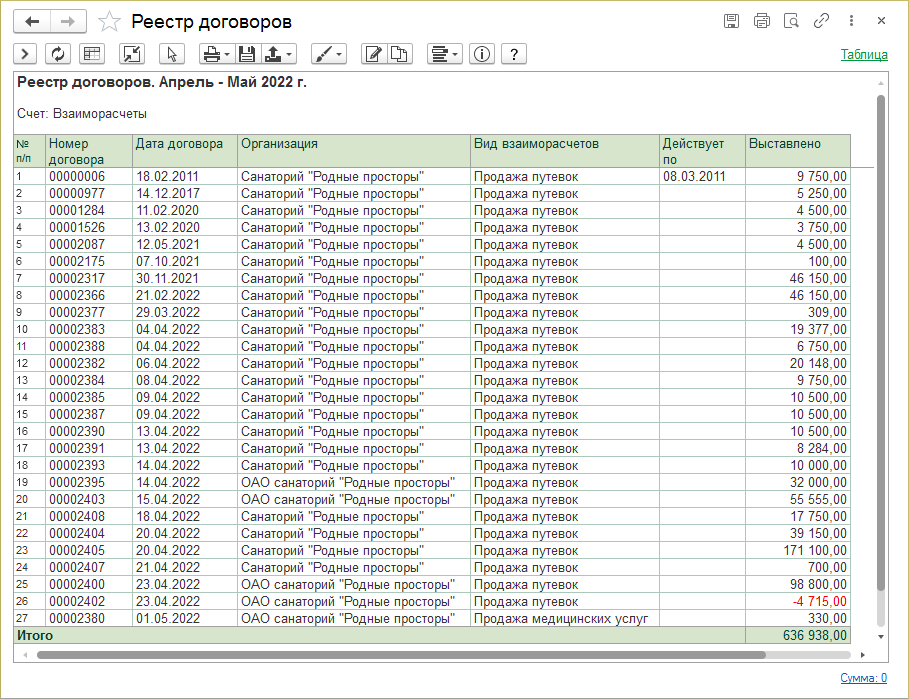Click the Таблица link
Viewport: 909px width, 699px height.
tap(863, 55)
